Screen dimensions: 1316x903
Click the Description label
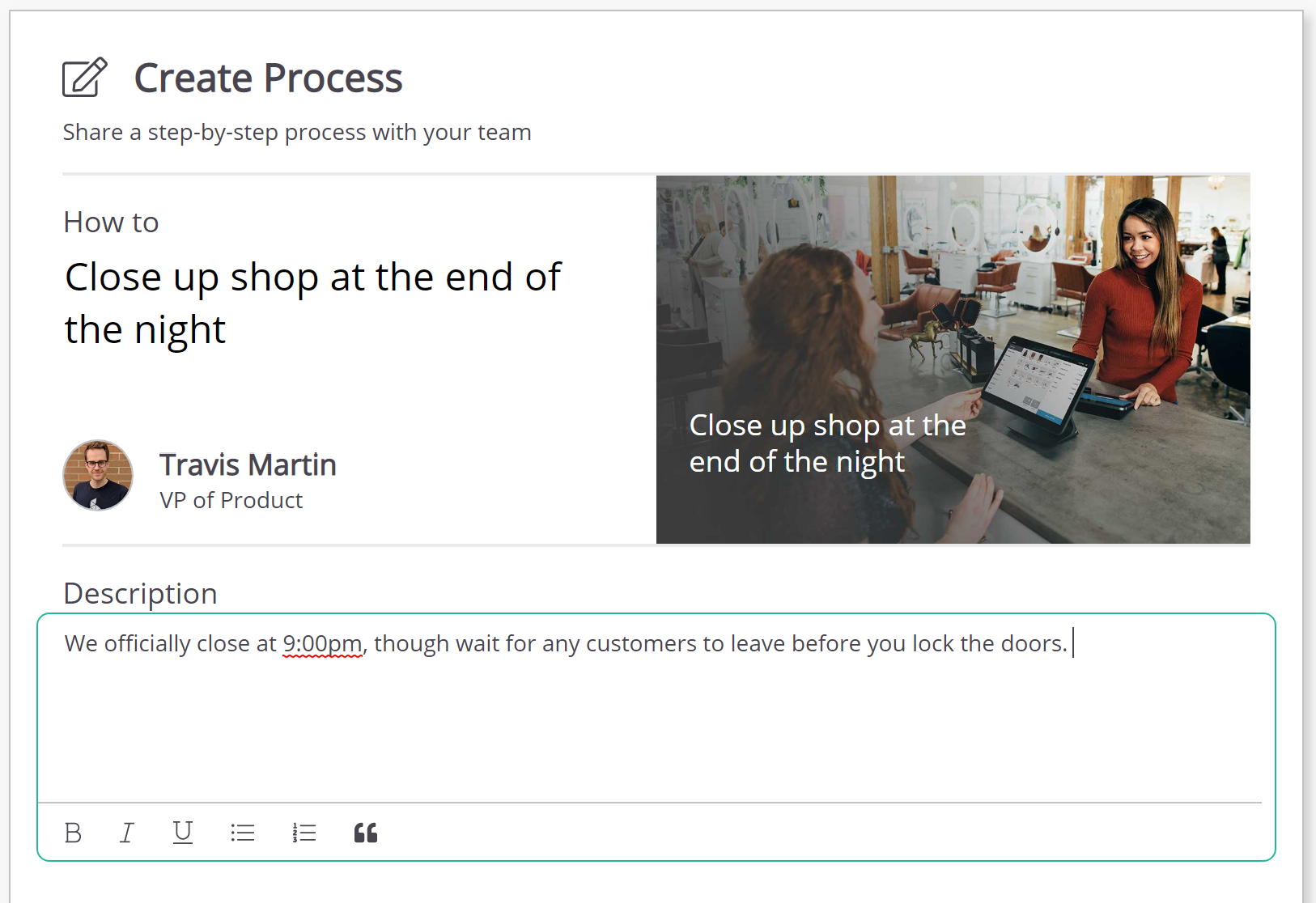click(x=141, y=593)
